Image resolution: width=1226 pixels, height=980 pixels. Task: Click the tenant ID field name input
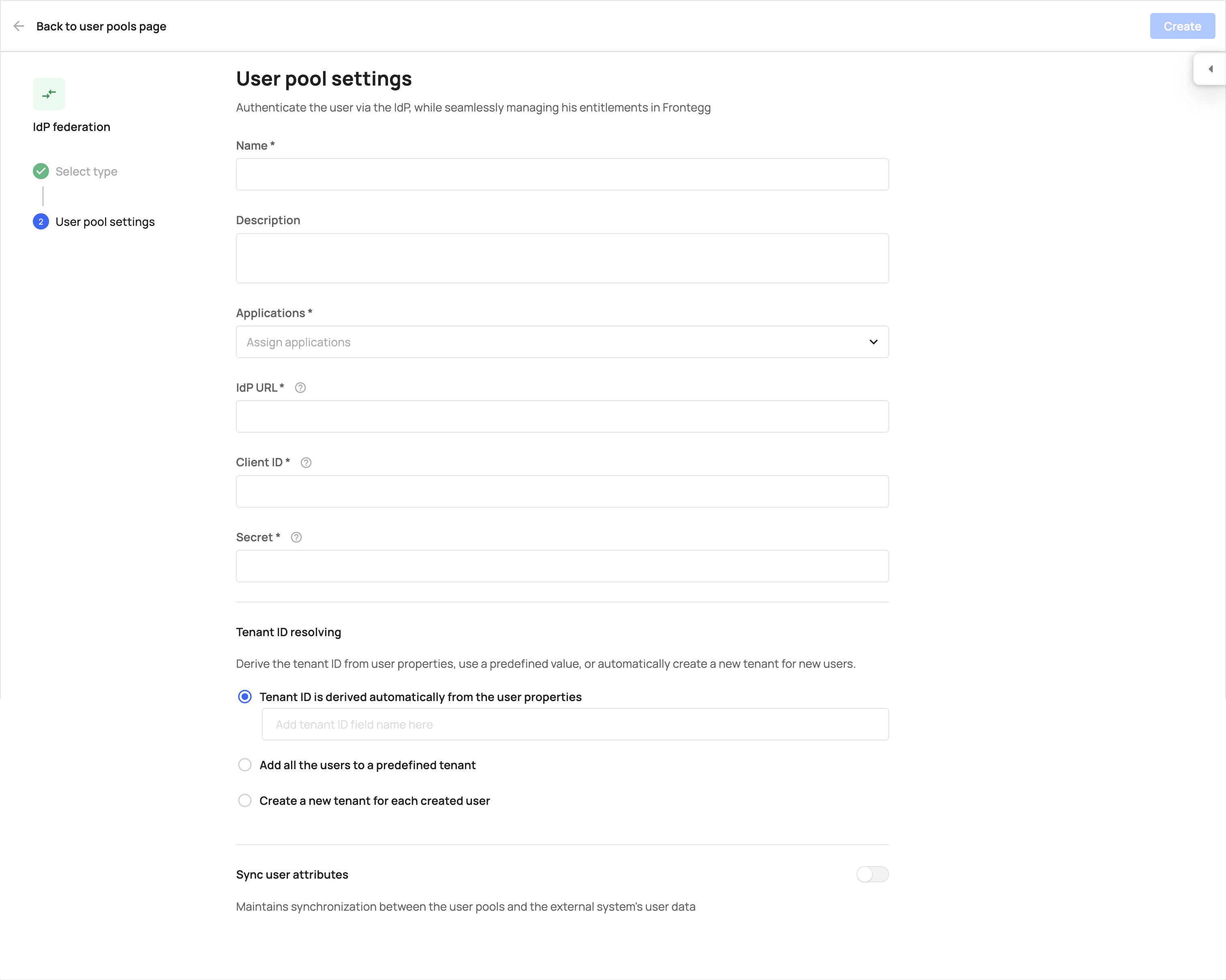(575, 724)
